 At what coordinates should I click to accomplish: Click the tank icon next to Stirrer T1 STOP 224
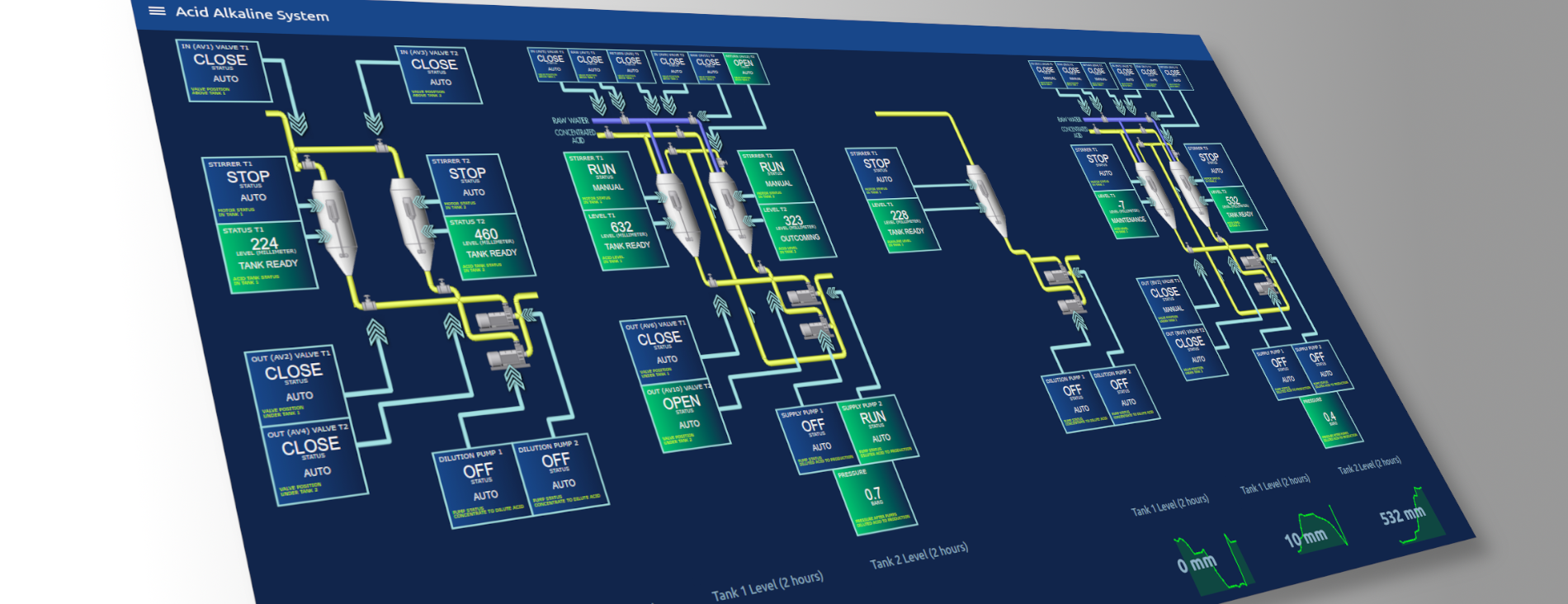pos(333,223)
